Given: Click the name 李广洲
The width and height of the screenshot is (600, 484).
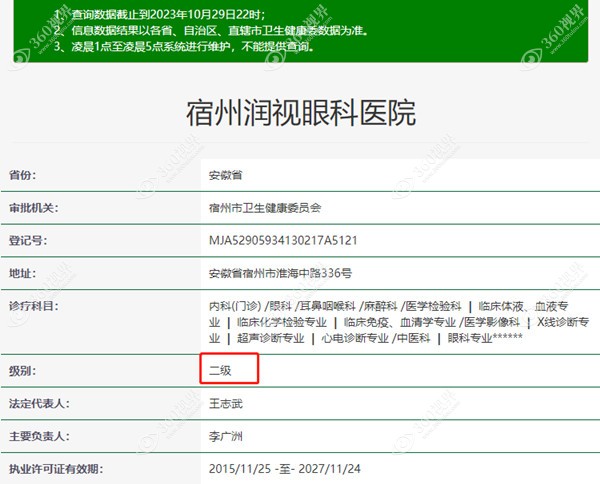Looking at the screenshot, I should point(226,436).
